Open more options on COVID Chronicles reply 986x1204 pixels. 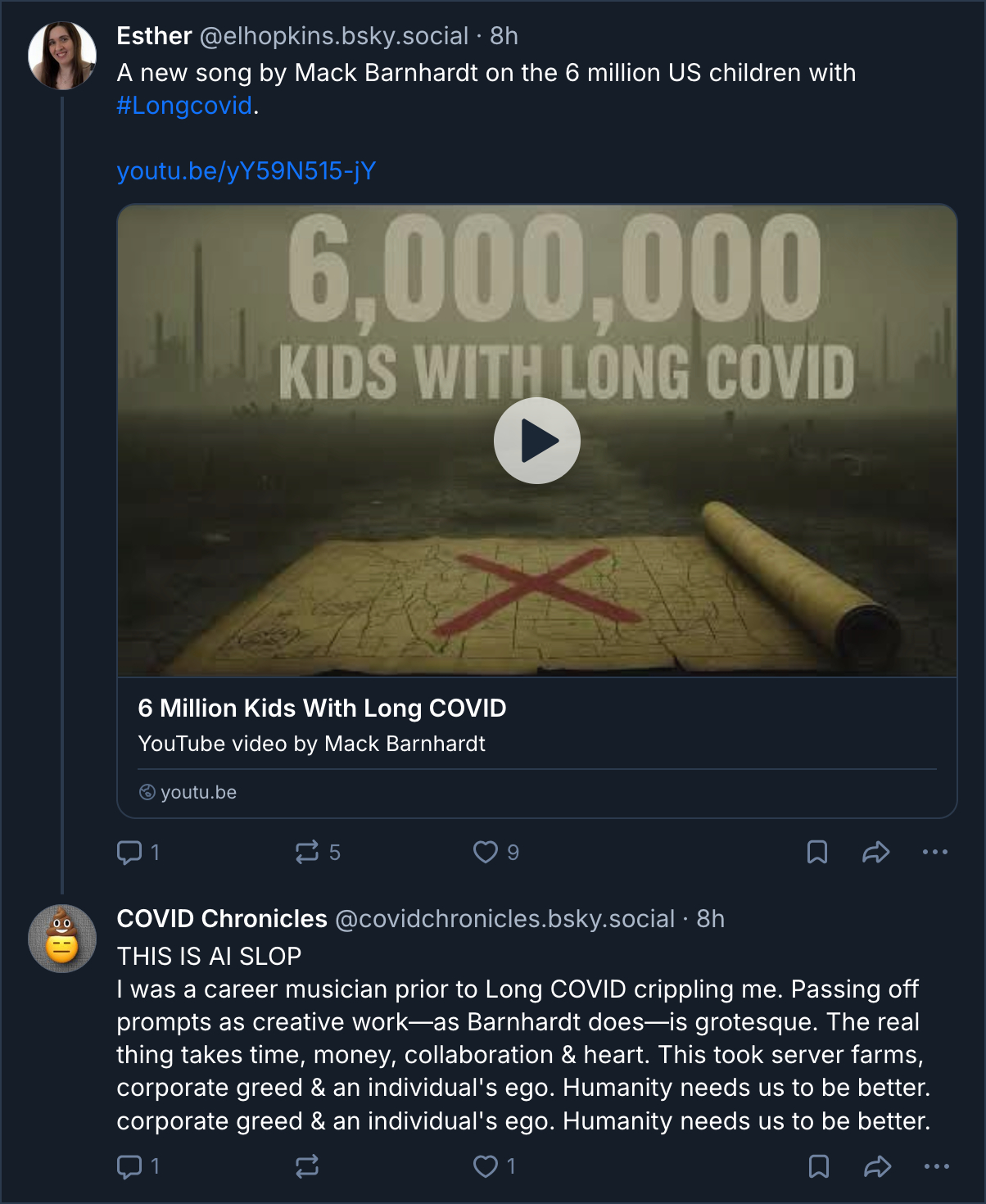pyautogui.click(x=936, y=1166)
